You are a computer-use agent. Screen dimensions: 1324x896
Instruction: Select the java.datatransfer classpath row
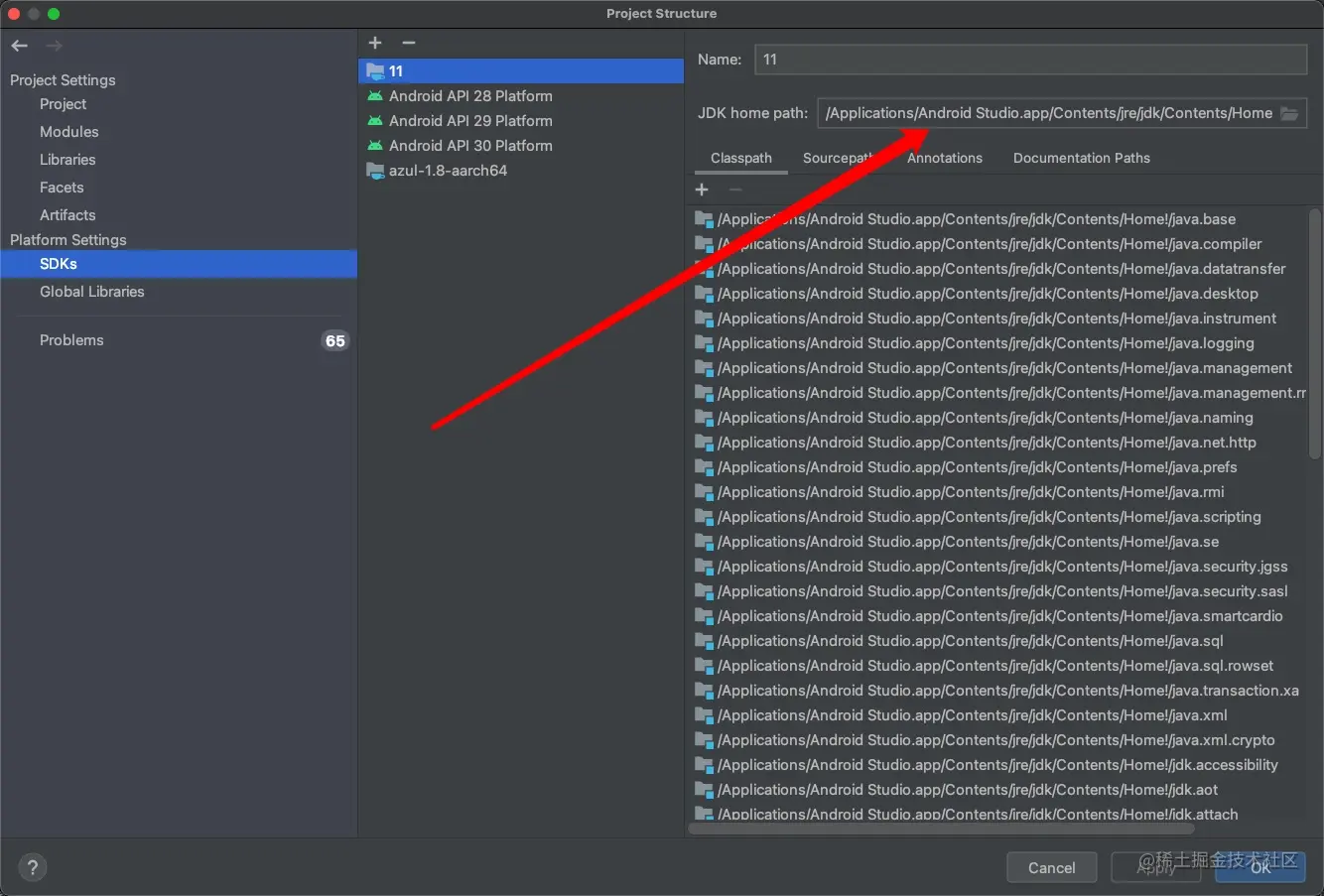point(997,269)
